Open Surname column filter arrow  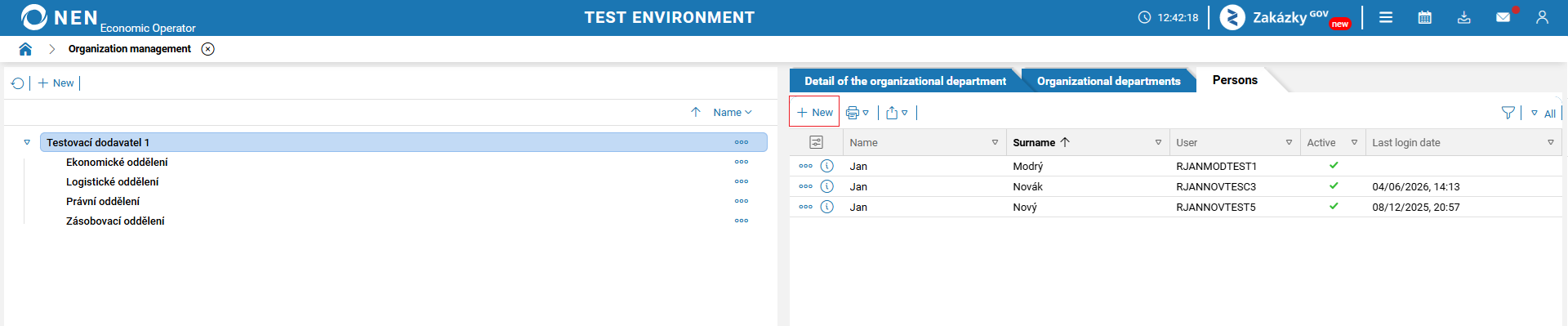click(1158, 142)
